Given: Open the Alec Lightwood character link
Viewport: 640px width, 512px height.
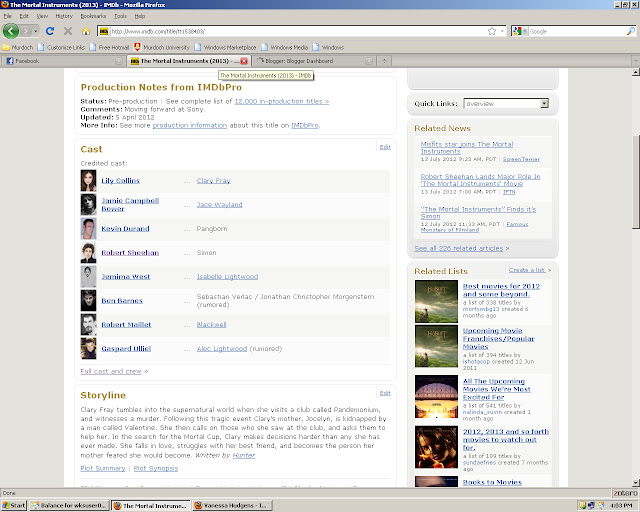Looking at the screenshot, I should coord(222,349).
